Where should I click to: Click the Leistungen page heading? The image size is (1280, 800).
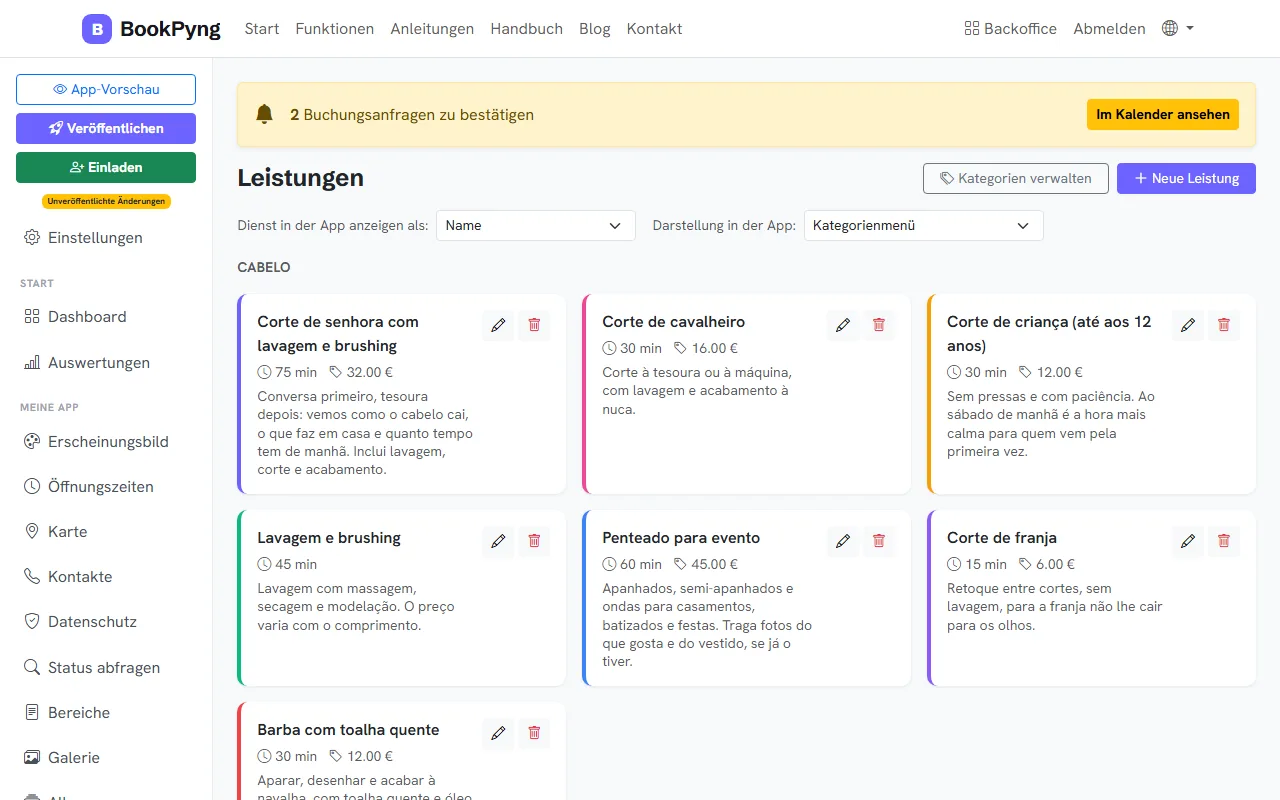coord(300,178)
